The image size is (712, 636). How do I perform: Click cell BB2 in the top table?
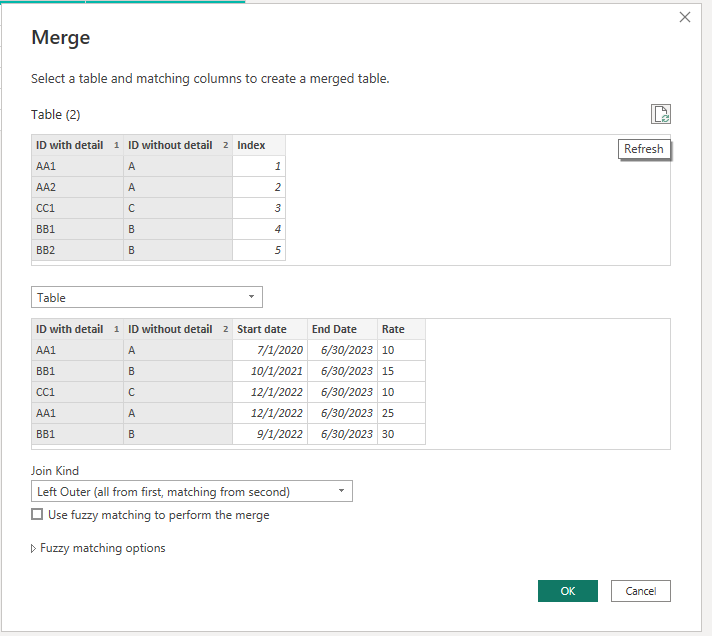(77, 250)
